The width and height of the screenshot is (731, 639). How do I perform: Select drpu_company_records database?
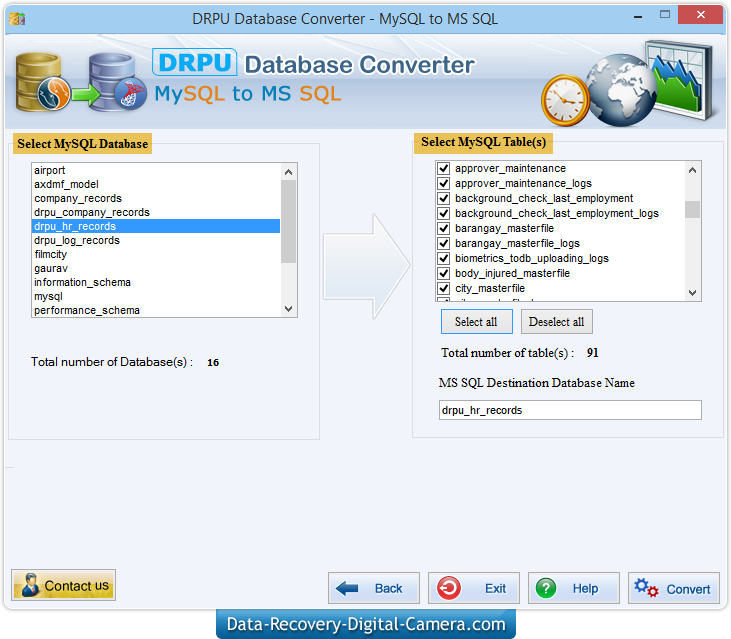pyautogui.click(x=156, y=212)
